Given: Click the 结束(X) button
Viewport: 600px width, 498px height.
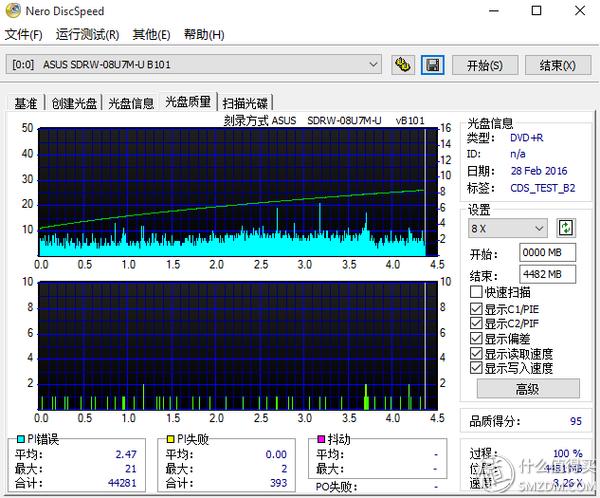Looking at the screenshot, I should [557, 65].
